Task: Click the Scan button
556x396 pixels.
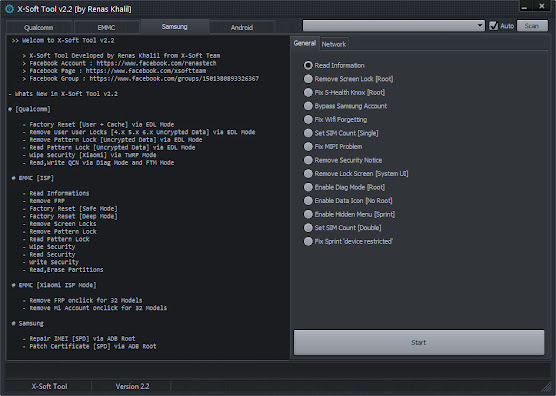Action: [x=532, y=26]
